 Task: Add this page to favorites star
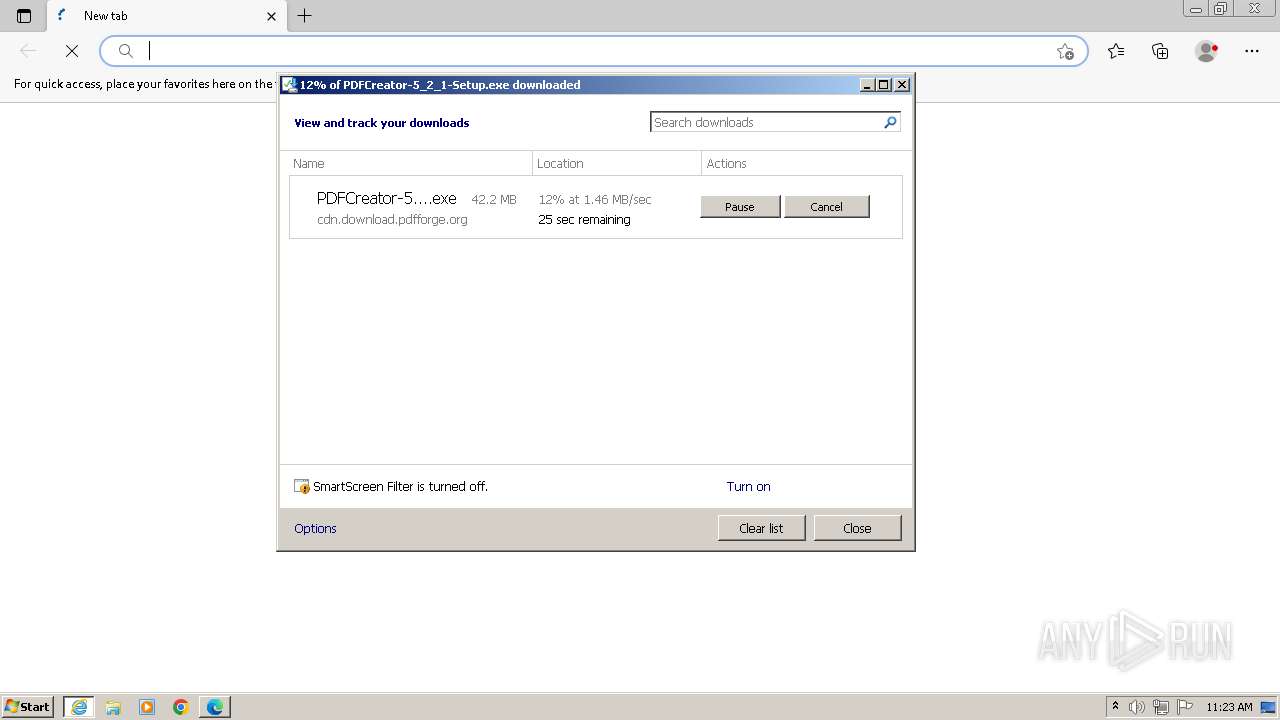click(x=1065, y=51)
